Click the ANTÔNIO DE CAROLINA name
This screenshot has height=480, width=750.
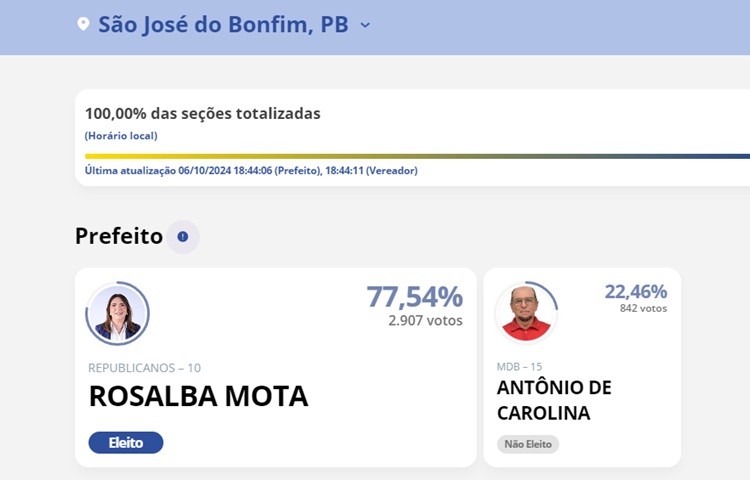point(554,400)
